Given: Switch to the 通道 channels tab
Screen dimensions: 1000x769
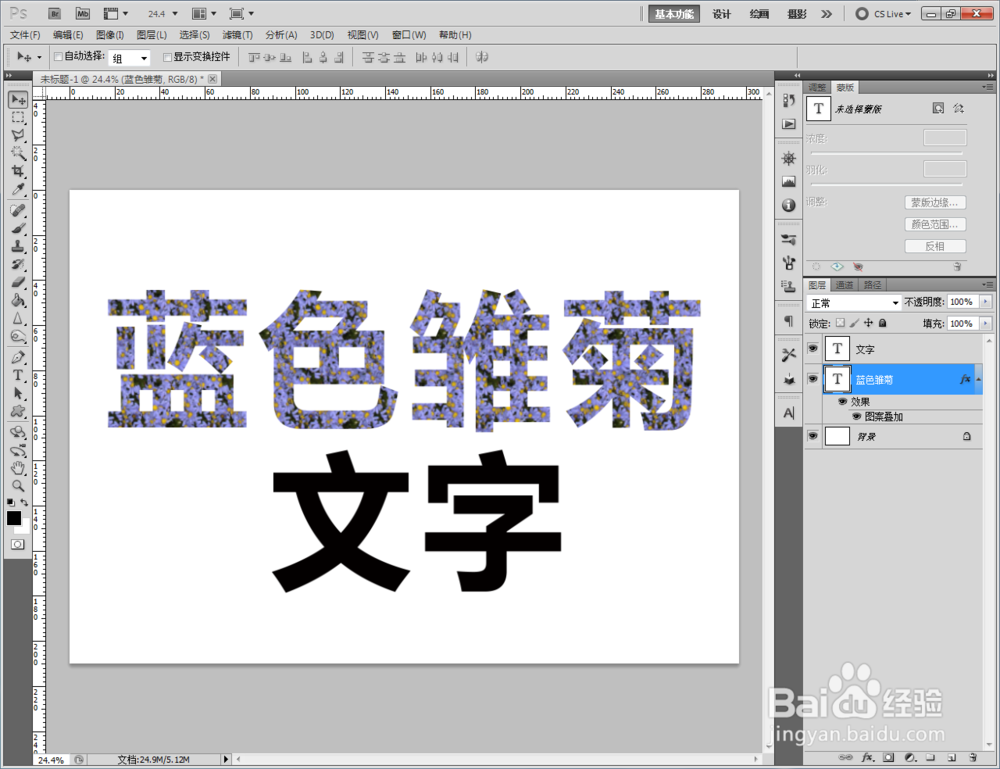Looking at the screenshot, I should 844,285.
